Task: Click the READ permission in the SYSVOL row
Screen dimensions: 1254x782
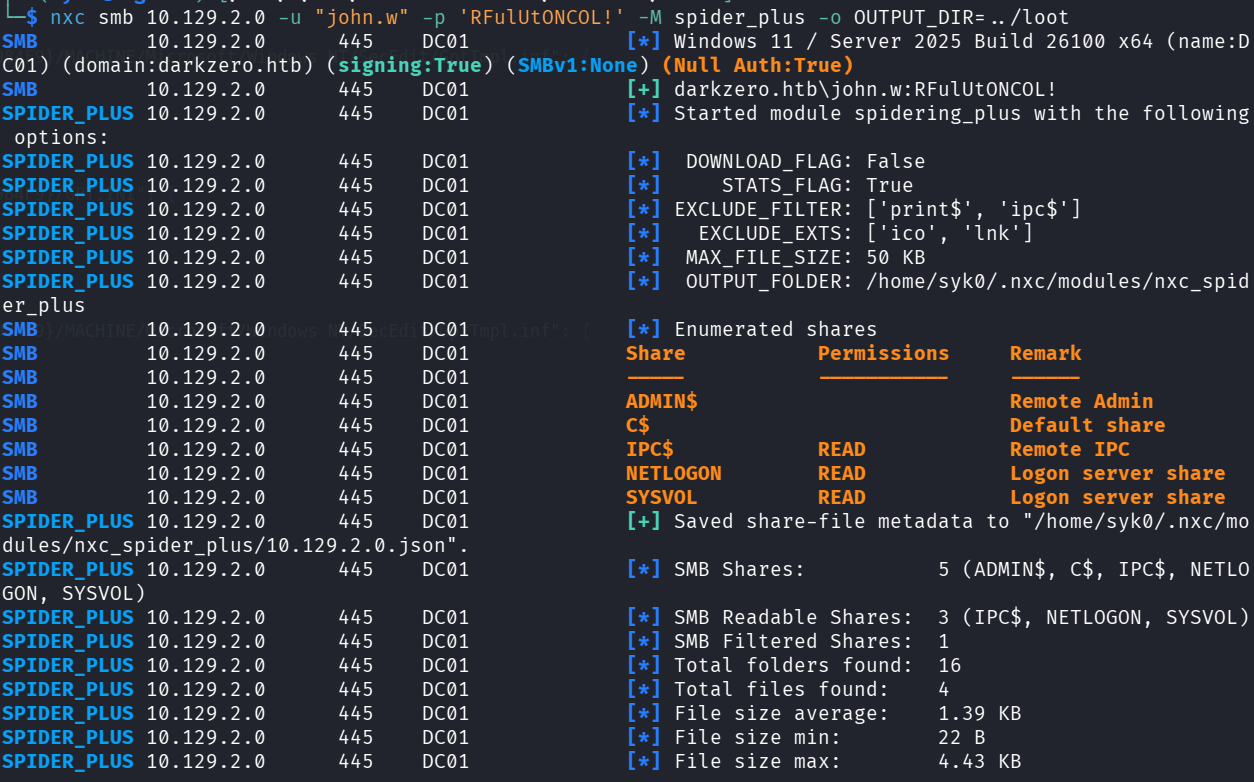Action: [x=842, y=497]
